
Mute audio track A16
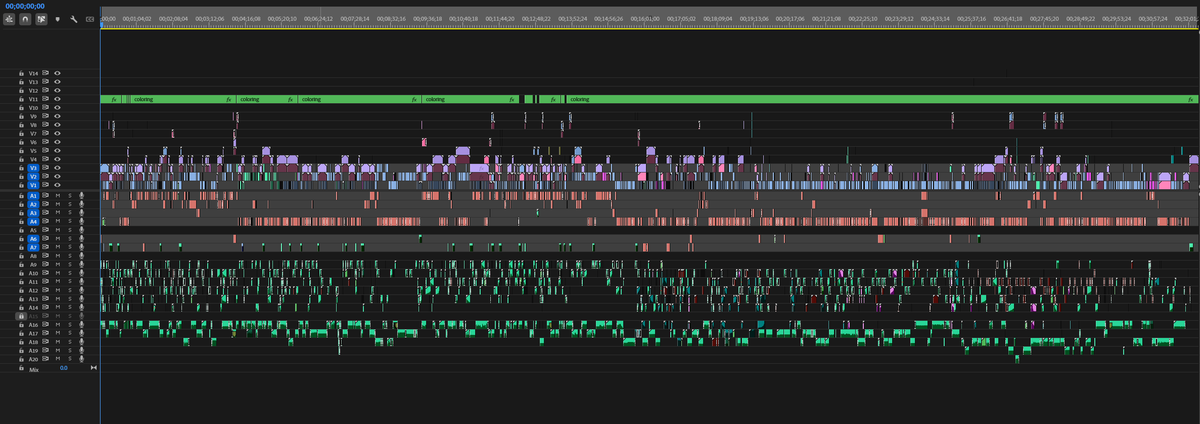[x=58, y=324]
